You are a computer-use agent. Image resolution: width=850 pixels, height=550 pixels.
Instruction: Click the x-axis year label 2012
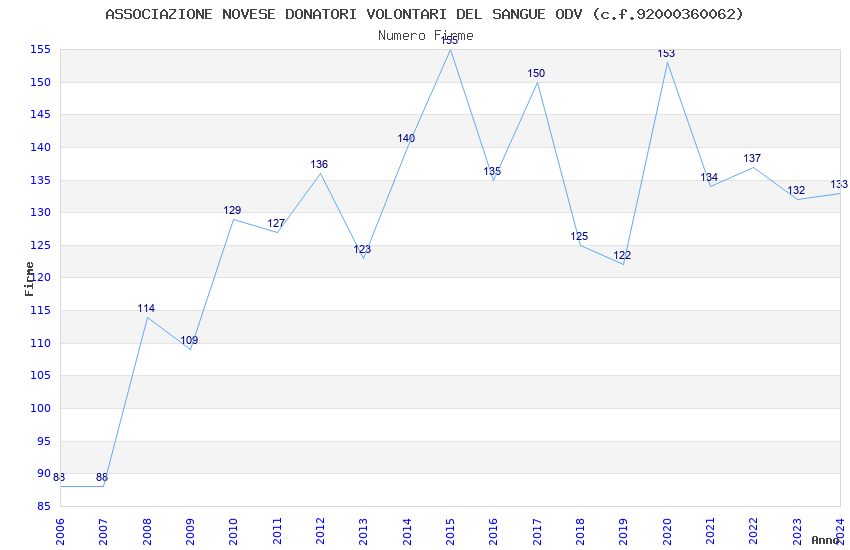tap(320, 531)
